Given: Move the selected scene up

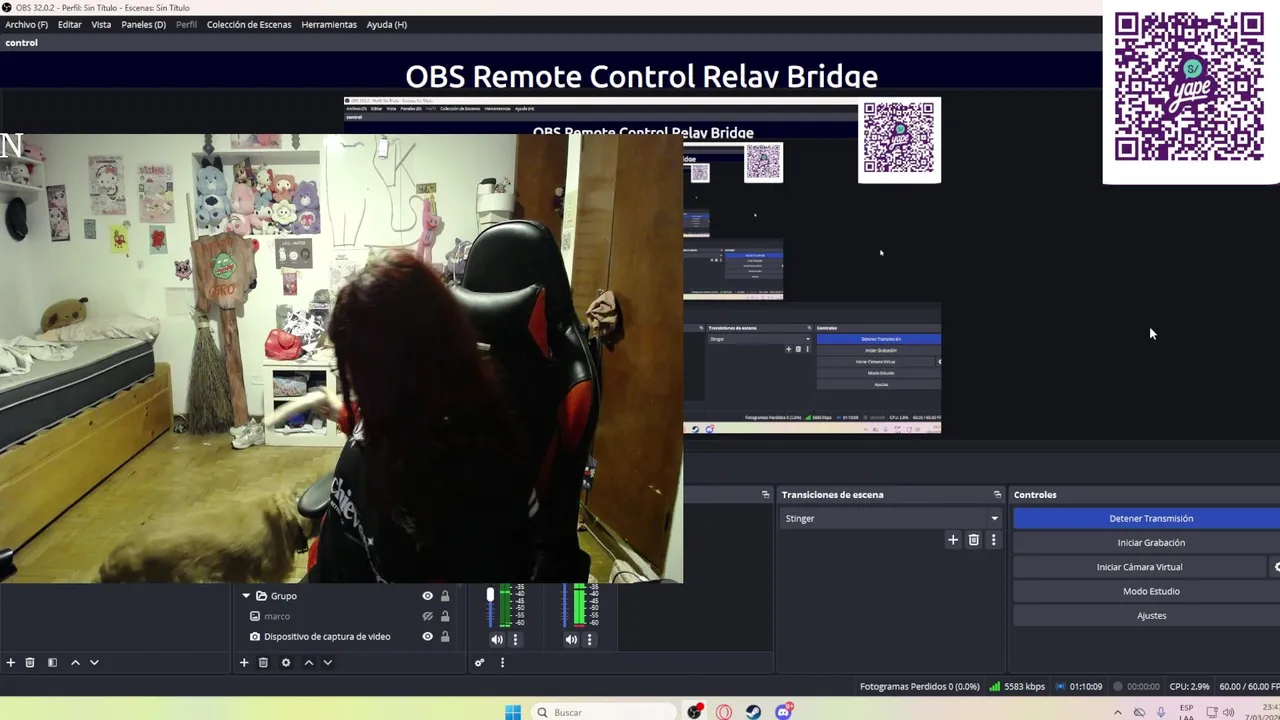Looking at the screenshot, I should [75, 662].
